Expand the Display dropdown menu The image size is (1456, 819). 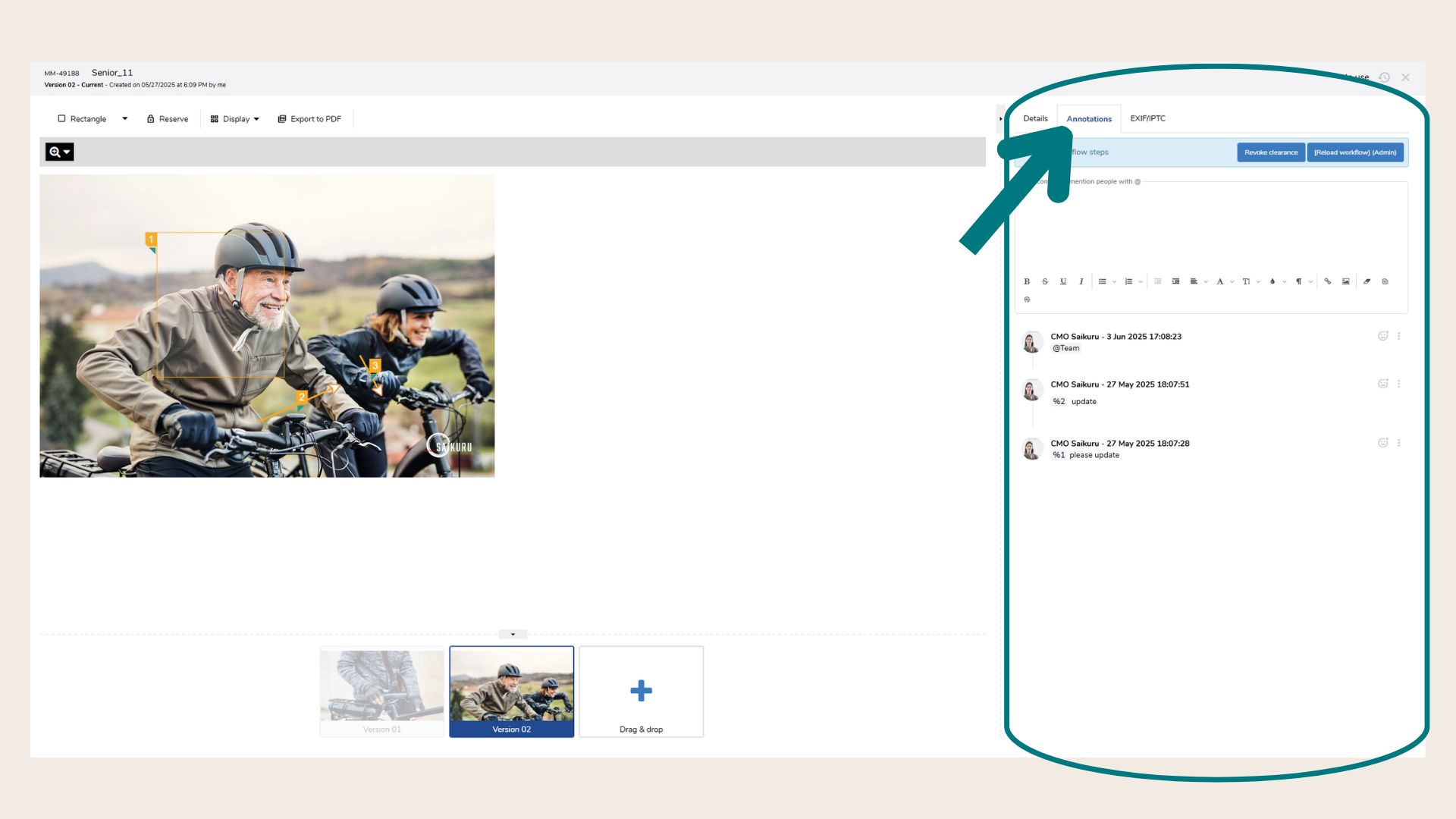235,119
